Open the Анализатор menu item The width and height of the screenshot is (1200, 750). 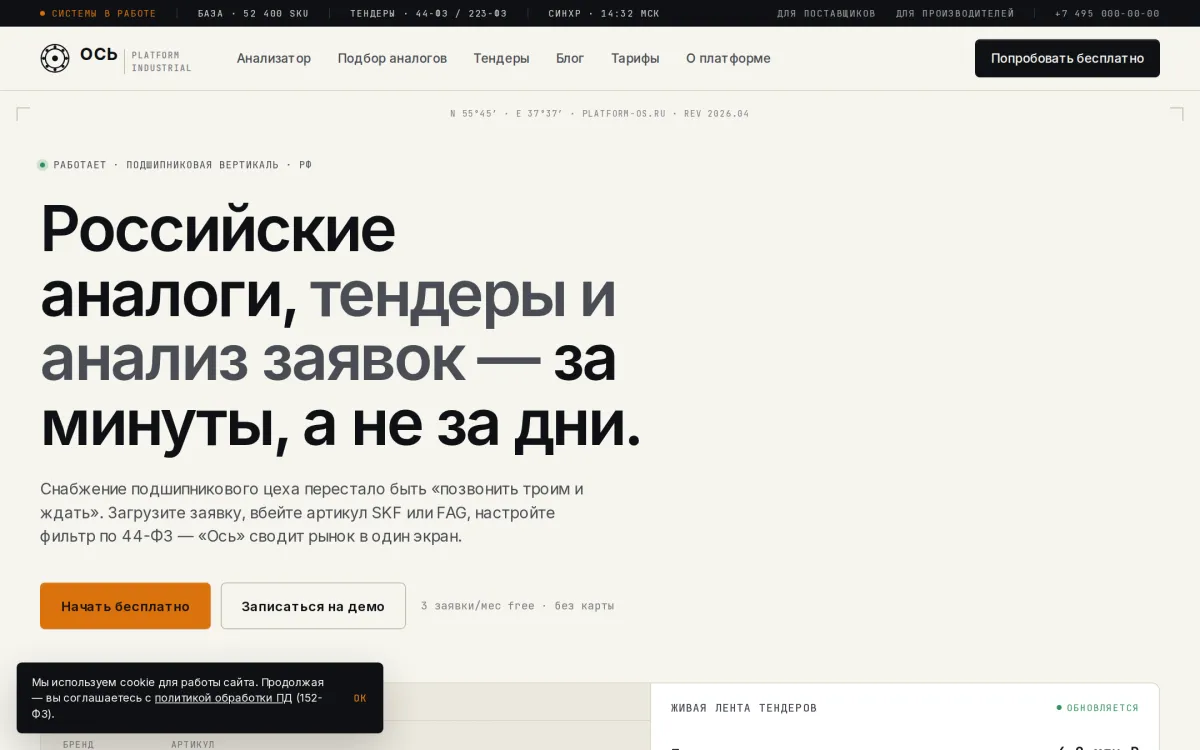pyautogui.click(x=274, y=58)
